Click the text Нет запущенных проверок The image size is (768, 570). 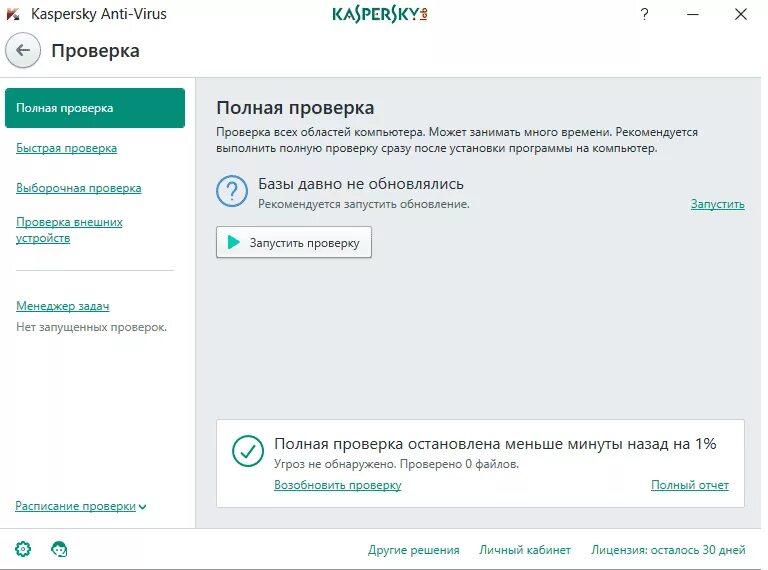pyautogui.click(x=92, y=327)
